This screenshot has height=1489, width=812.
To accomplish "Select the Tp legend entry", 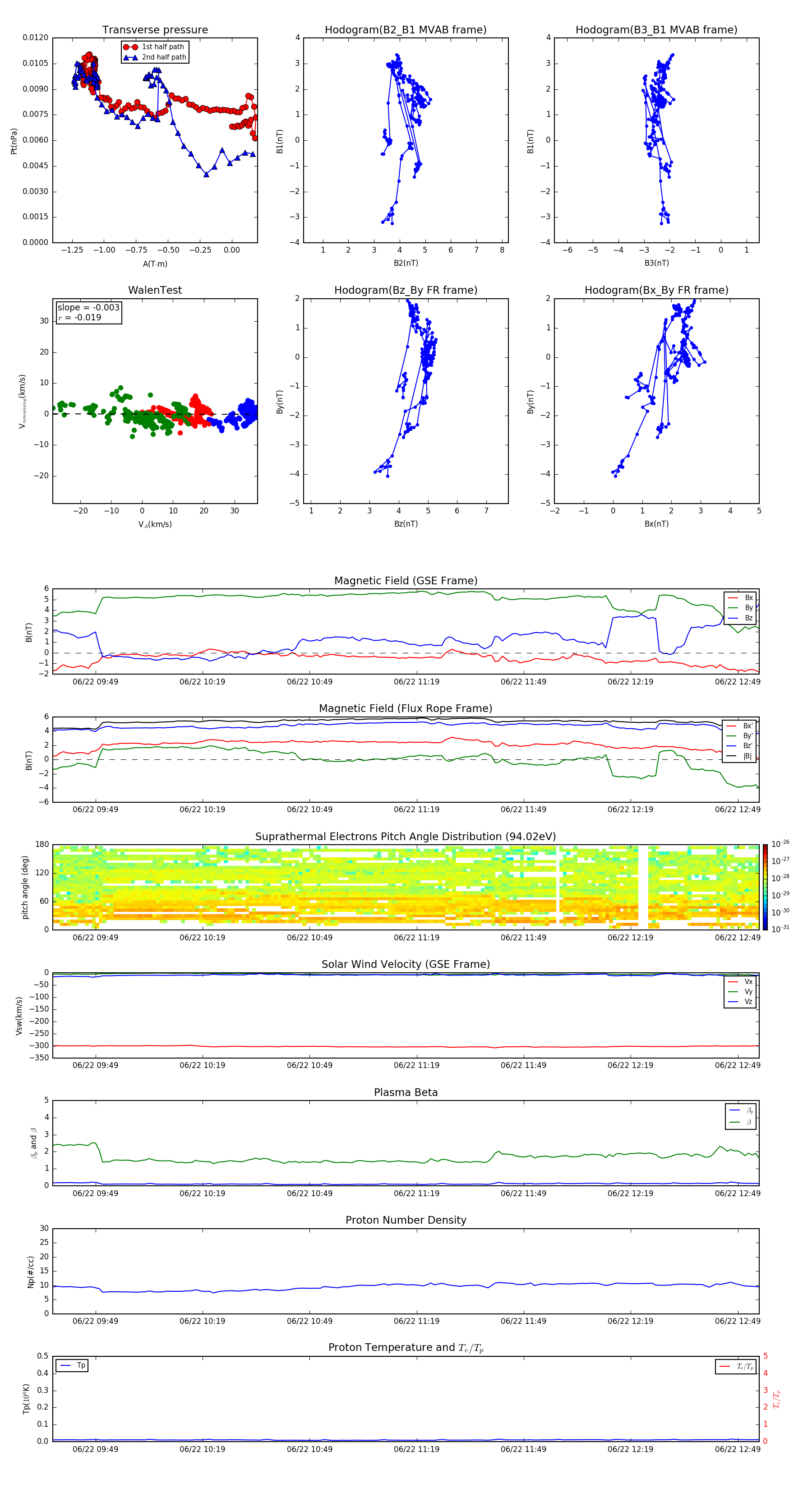I will pos(72,1365).
